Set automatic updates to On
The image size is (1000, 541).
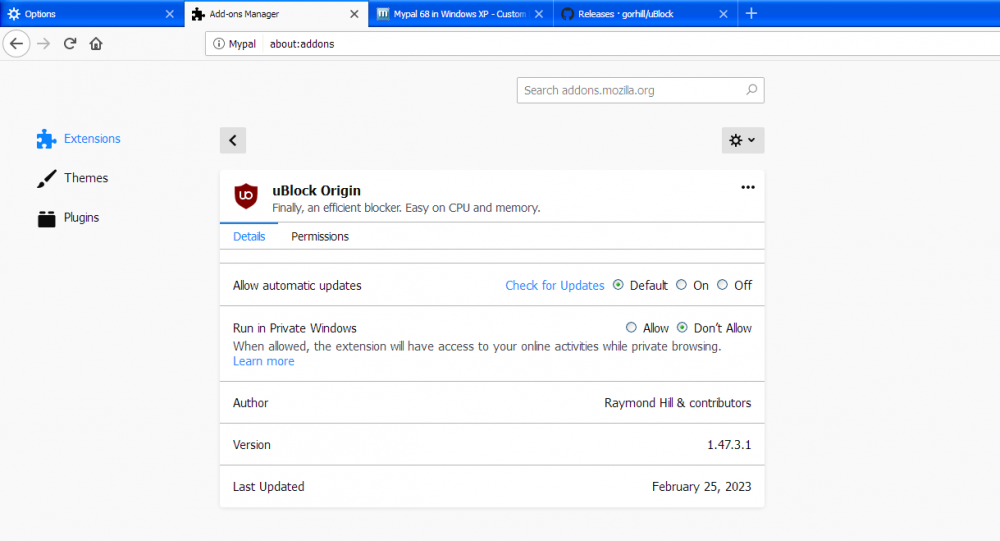click(x=682, y=285)
